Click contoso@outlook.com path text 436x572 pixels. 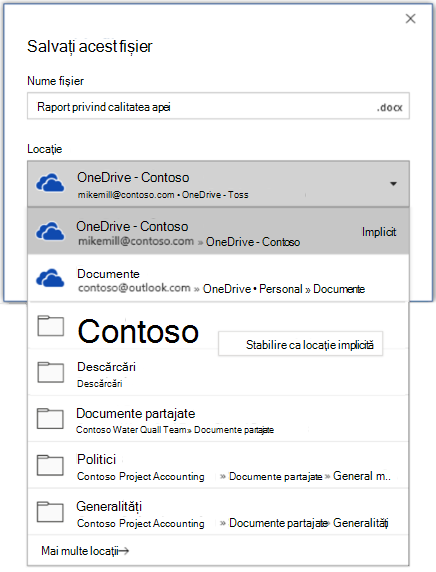pyautogui.click(x=134, y=288)
